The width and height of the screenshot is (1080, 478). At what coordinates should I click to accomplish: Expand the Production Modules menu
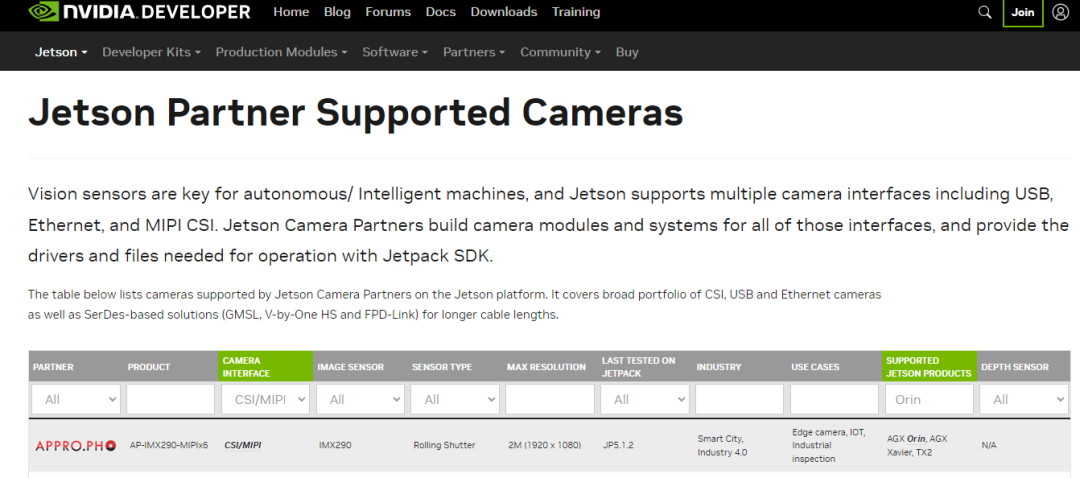281,52
